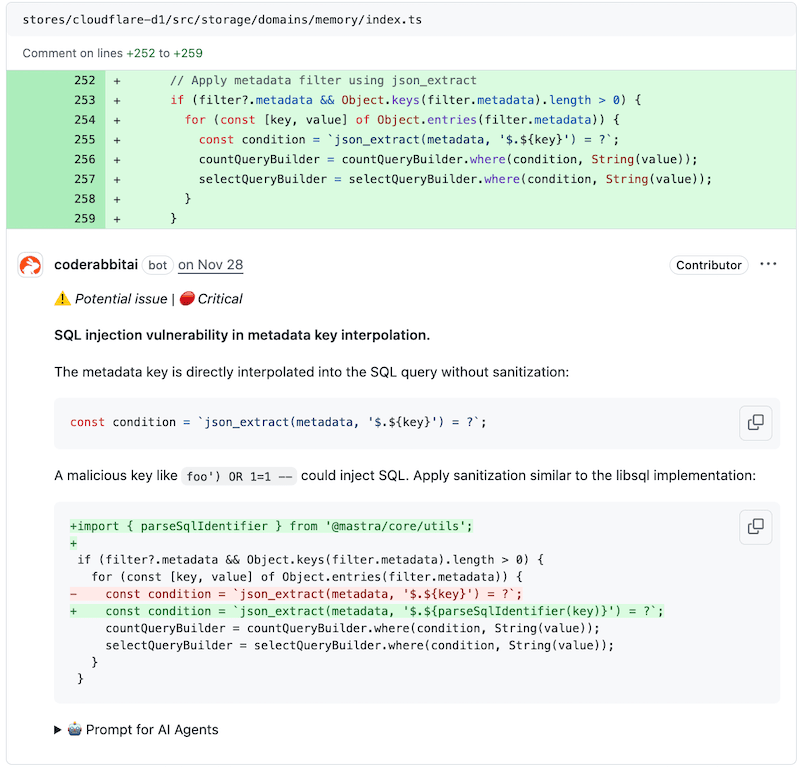
Task: Open the comment's three-dot options menu
Action: pos(768,265)
